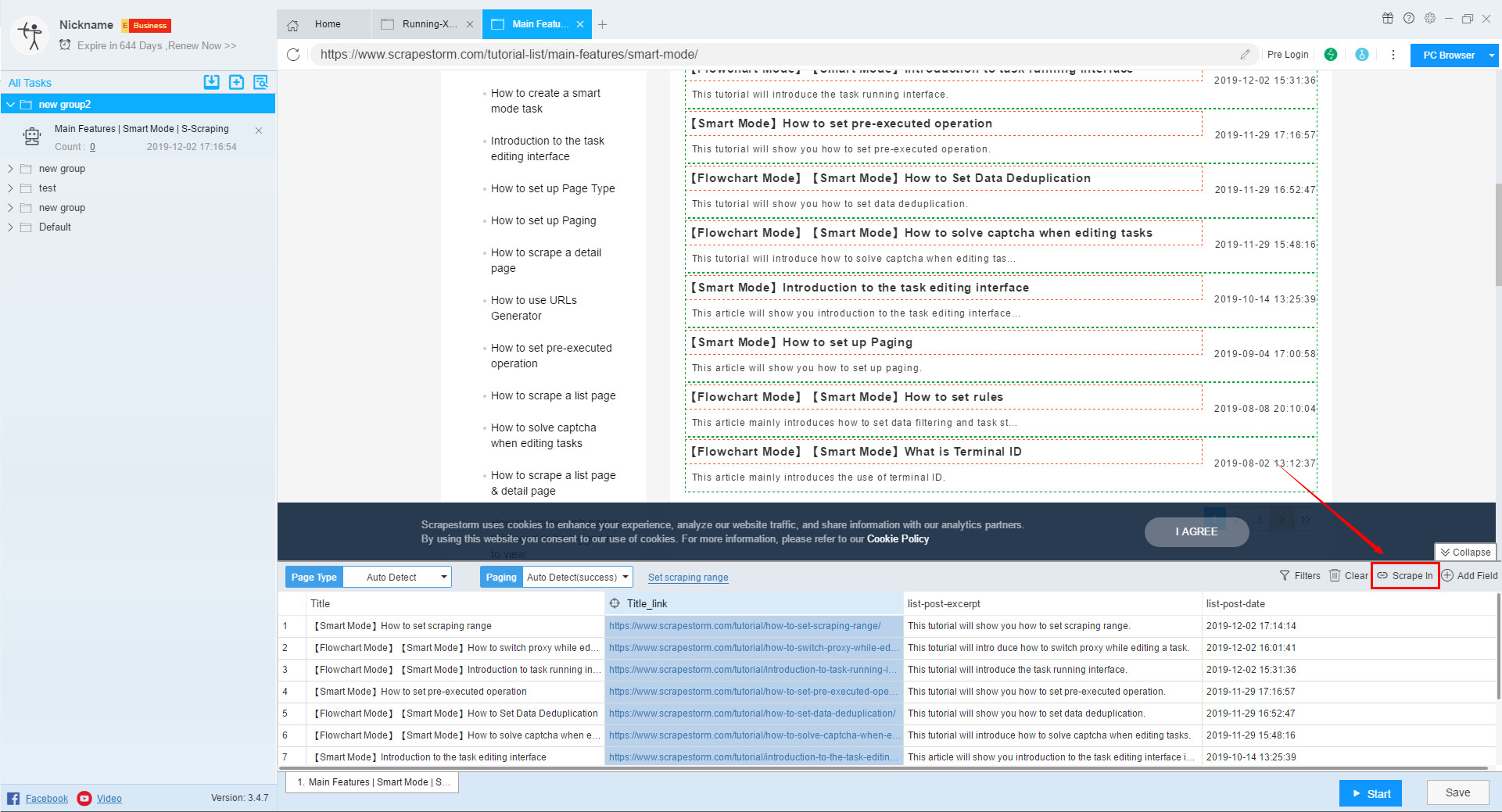
Task: Click the blue key icon in address bar
Action: pos(1362,55)
